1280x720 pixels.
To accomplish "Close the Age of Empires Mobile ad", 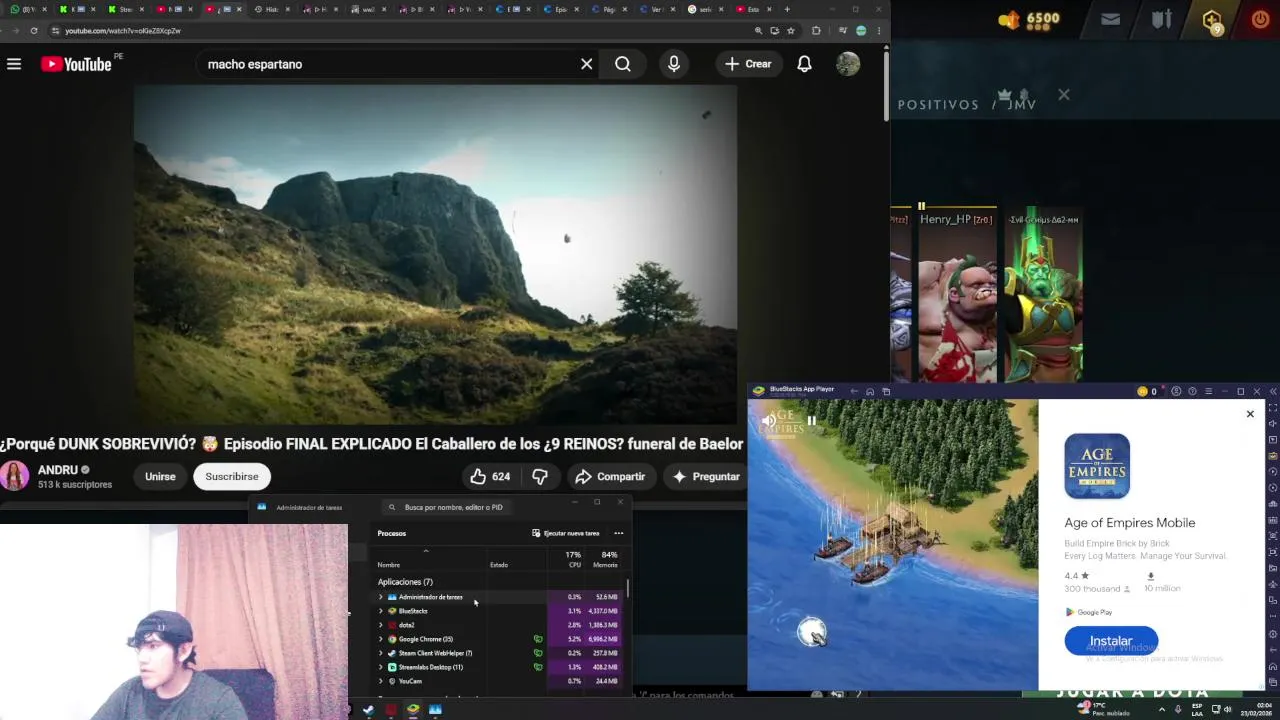I will tap(1250, 414).
